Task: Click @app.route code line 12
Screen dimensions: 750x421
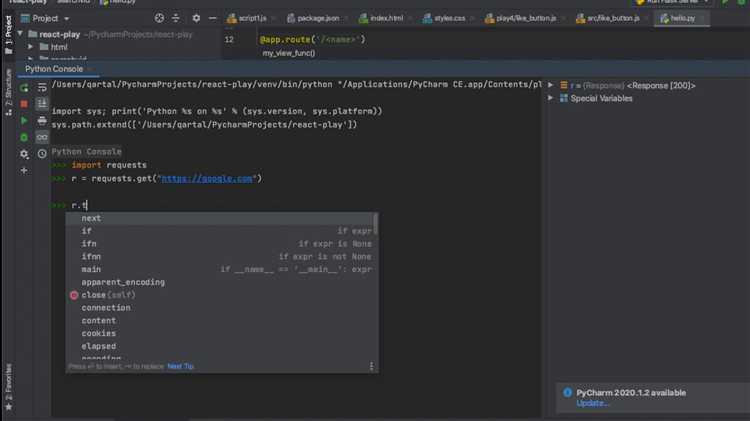Action: [x=312, y=40]
